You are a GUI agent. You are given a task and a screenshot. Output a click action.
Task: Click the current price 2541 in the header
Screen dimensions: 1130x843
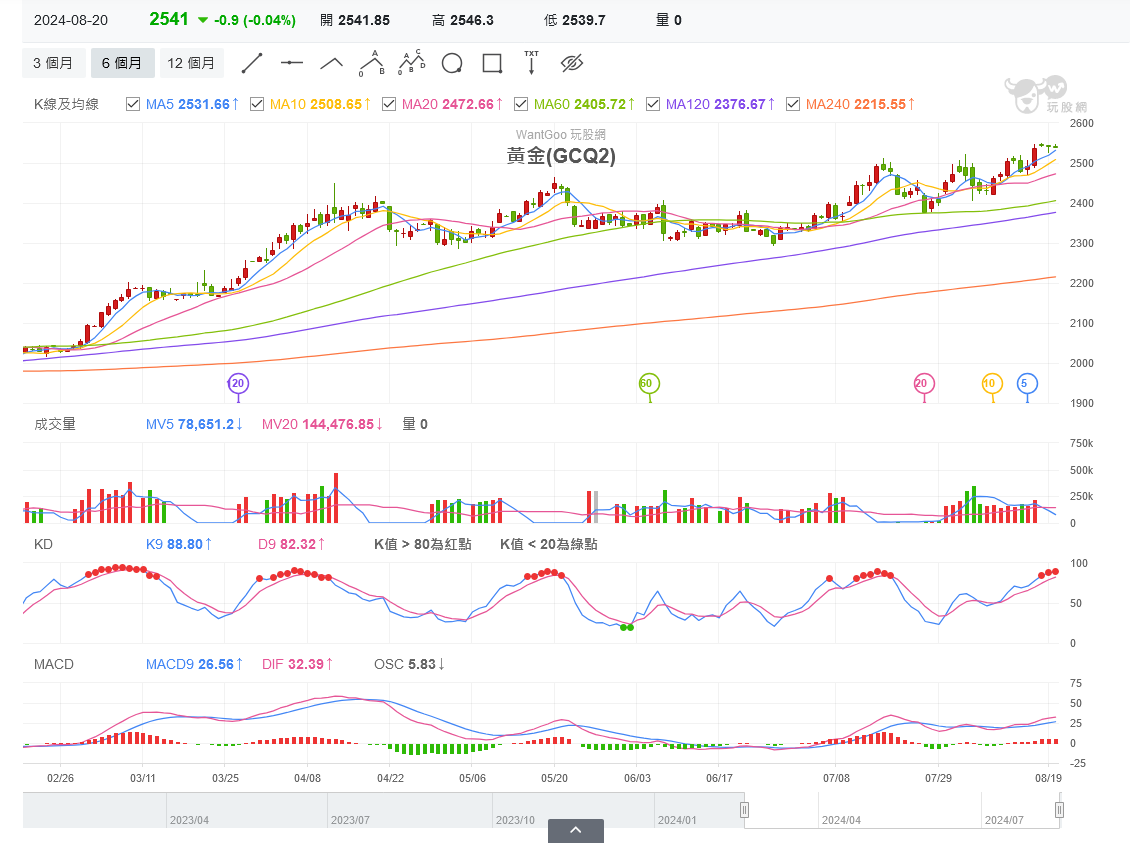click(169, 19)
